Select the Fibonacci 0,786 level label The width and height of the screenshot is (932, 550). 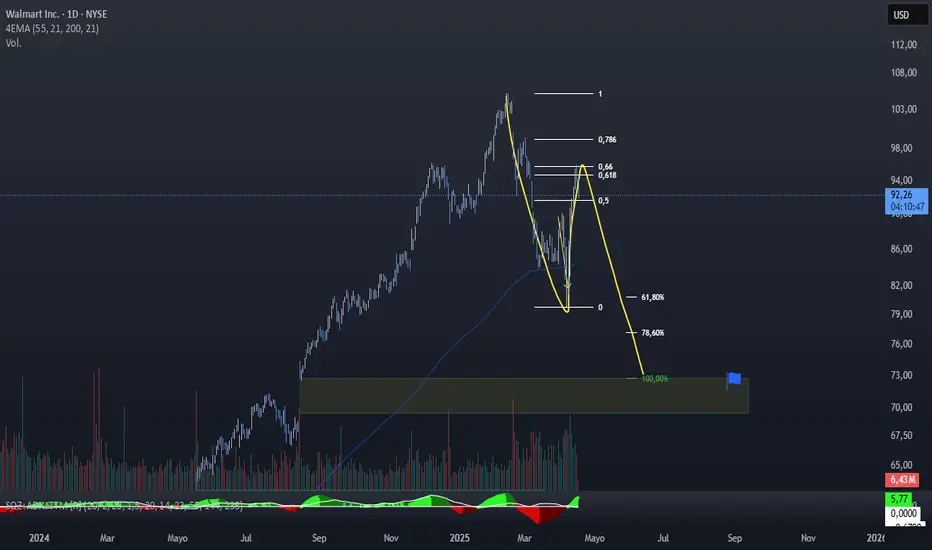point(607,140)
